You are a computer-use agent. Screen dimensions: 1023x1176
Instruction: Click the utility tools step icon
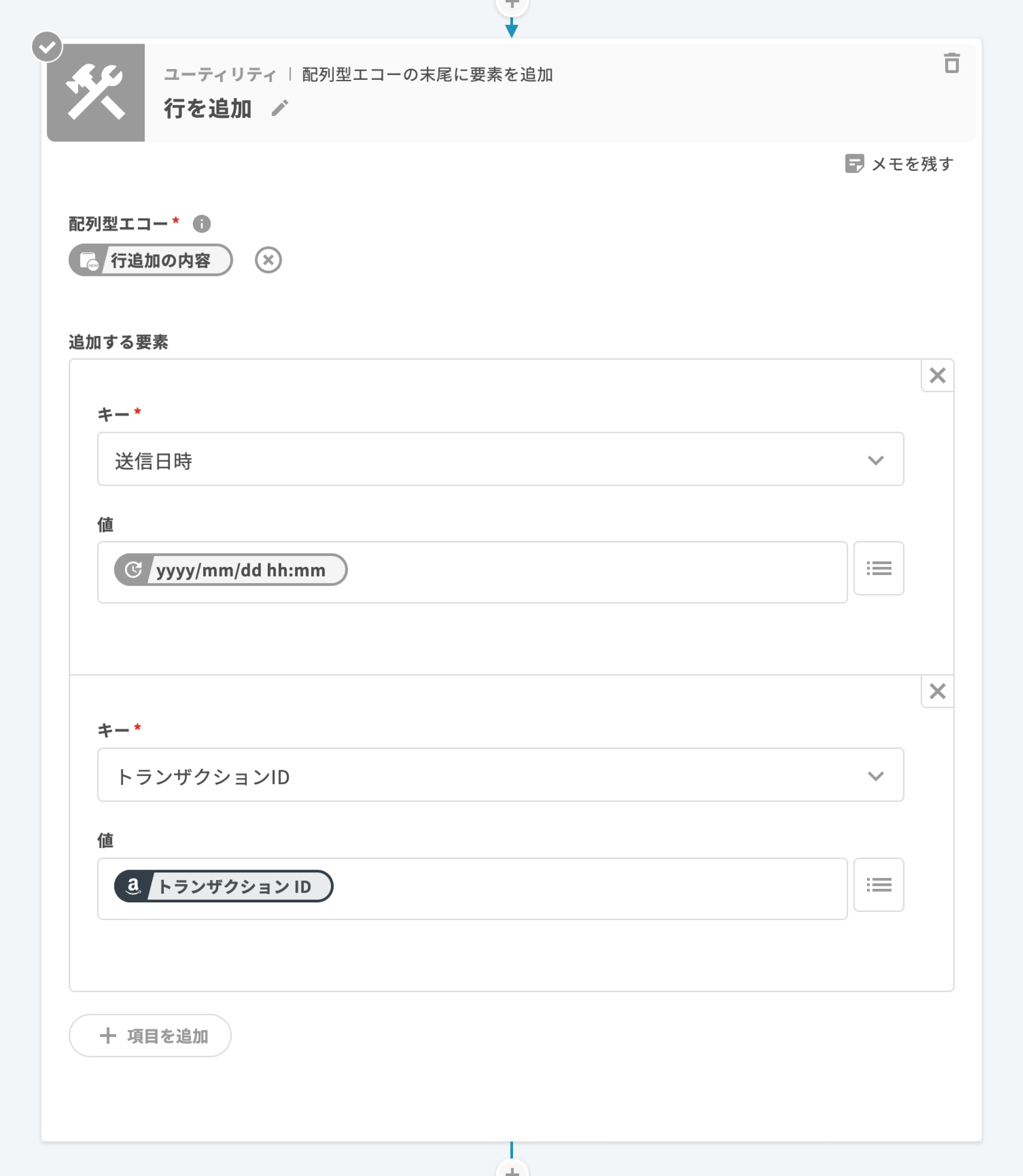[x=96, y=92]
